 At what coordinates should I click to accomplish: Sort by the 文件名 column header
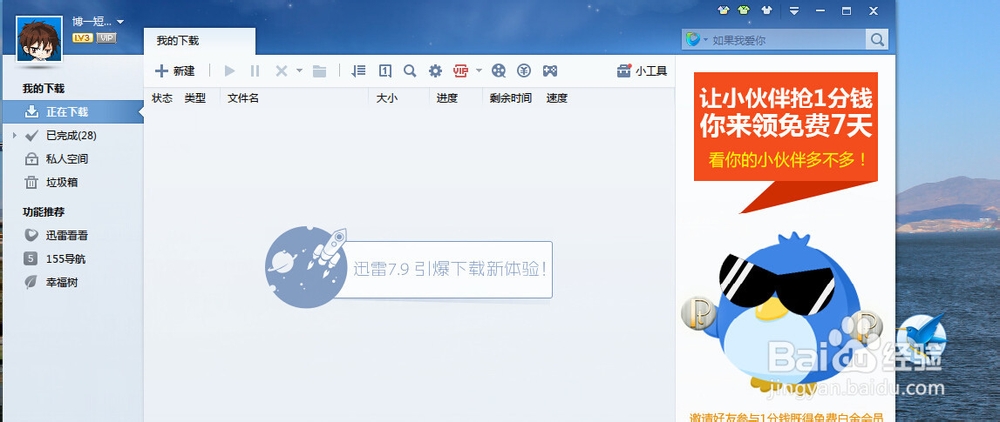click(x=243, y=98)
